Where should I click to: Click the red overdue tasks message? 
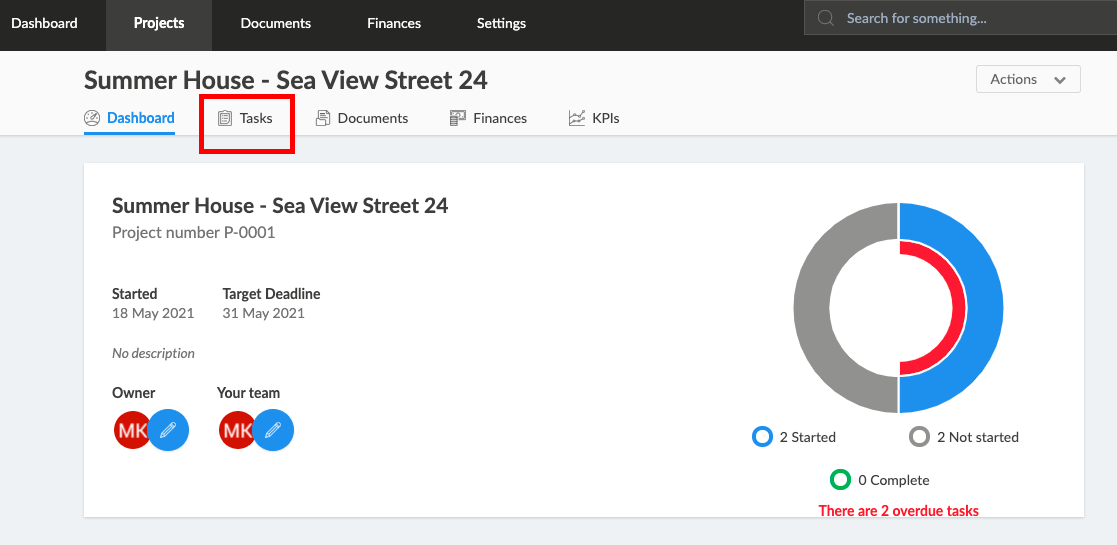(898, 511)
